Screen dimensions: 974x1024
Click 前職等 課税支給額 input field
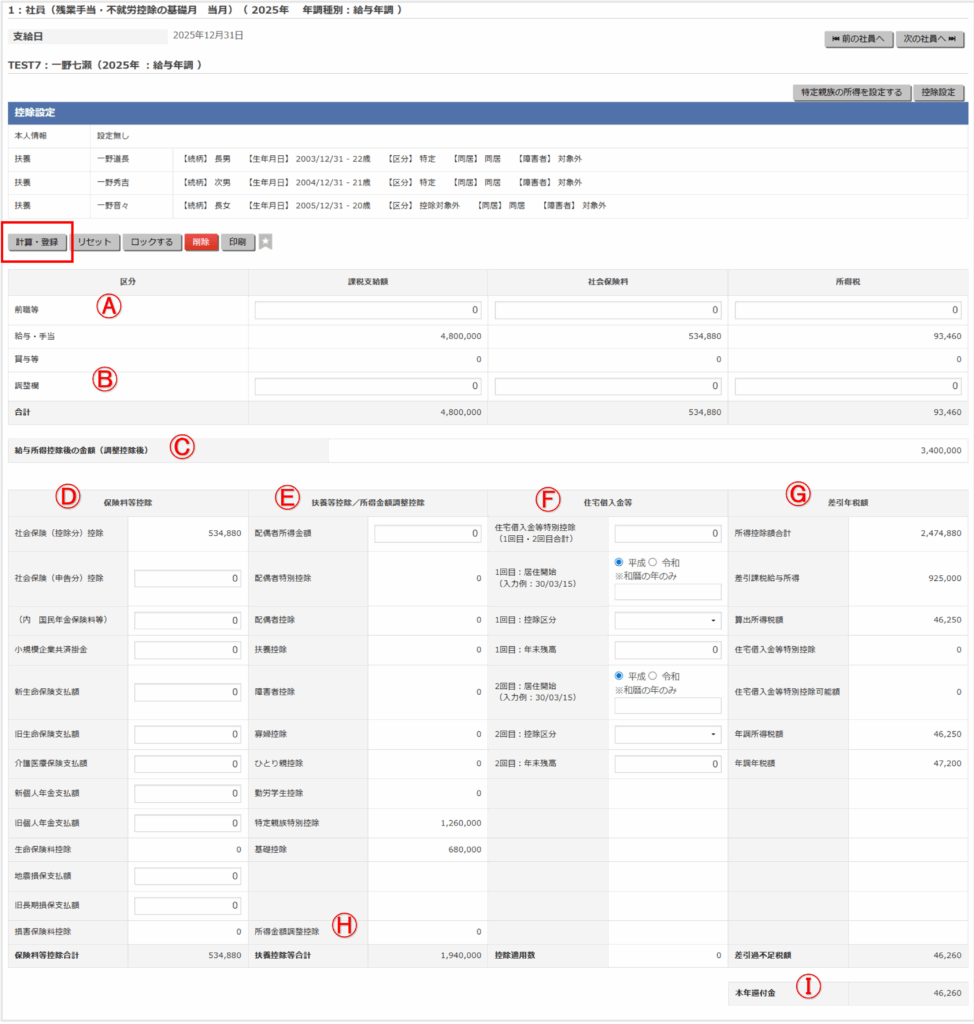[369, 311]
